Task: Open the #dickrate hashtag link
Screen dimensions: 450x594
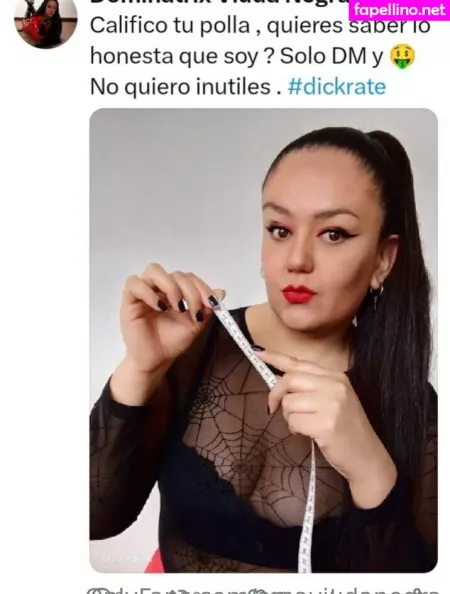Action: pos(337,87)
